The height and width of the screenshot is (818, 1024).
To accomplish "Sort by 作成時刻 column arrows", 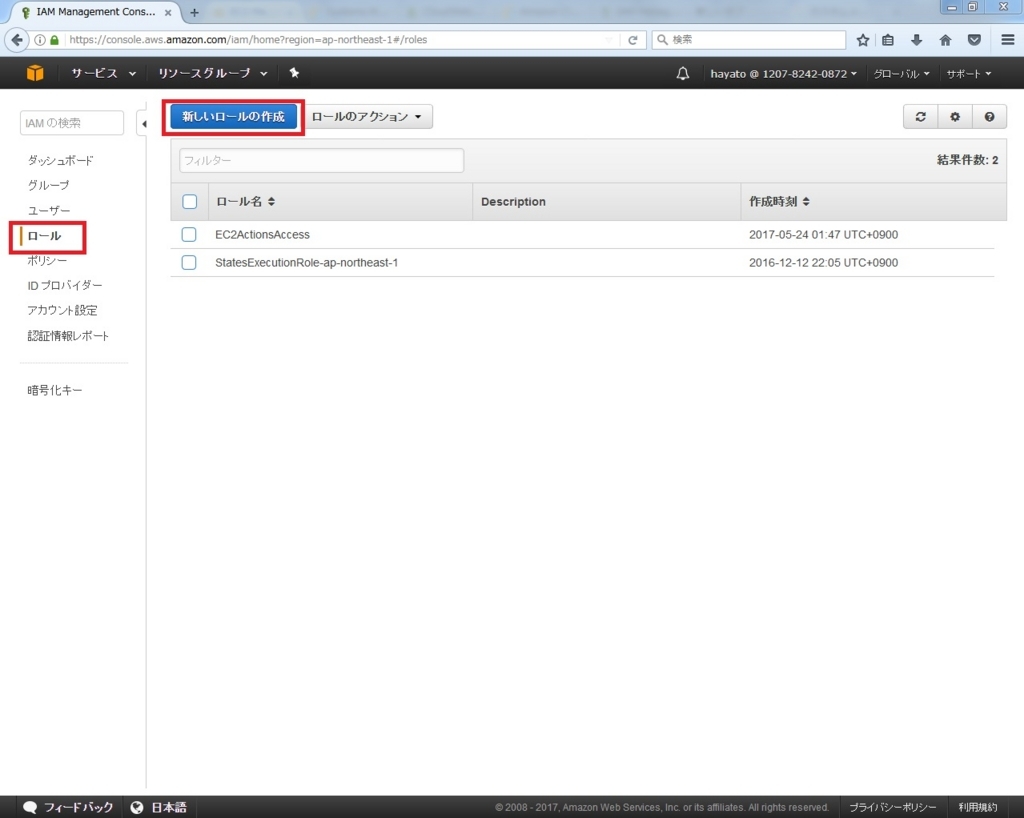I will 806,202.
